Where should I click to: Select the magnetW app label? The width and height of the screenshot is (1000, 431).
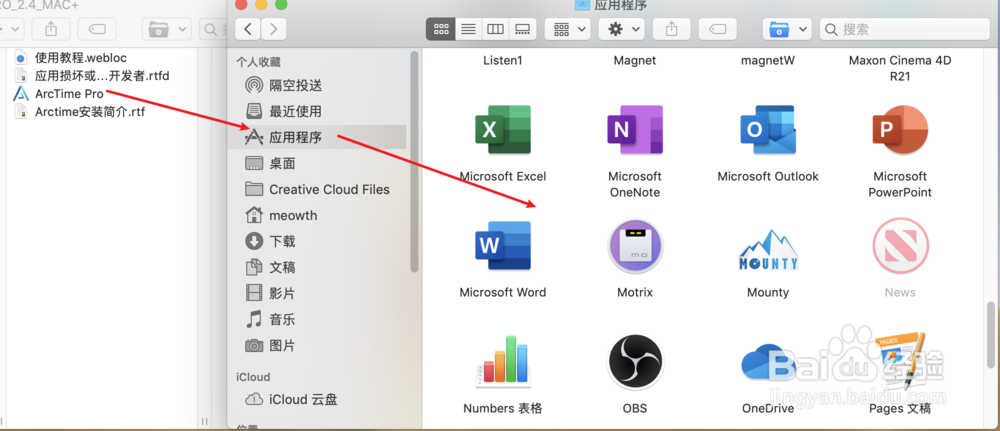tap(768, 61)
